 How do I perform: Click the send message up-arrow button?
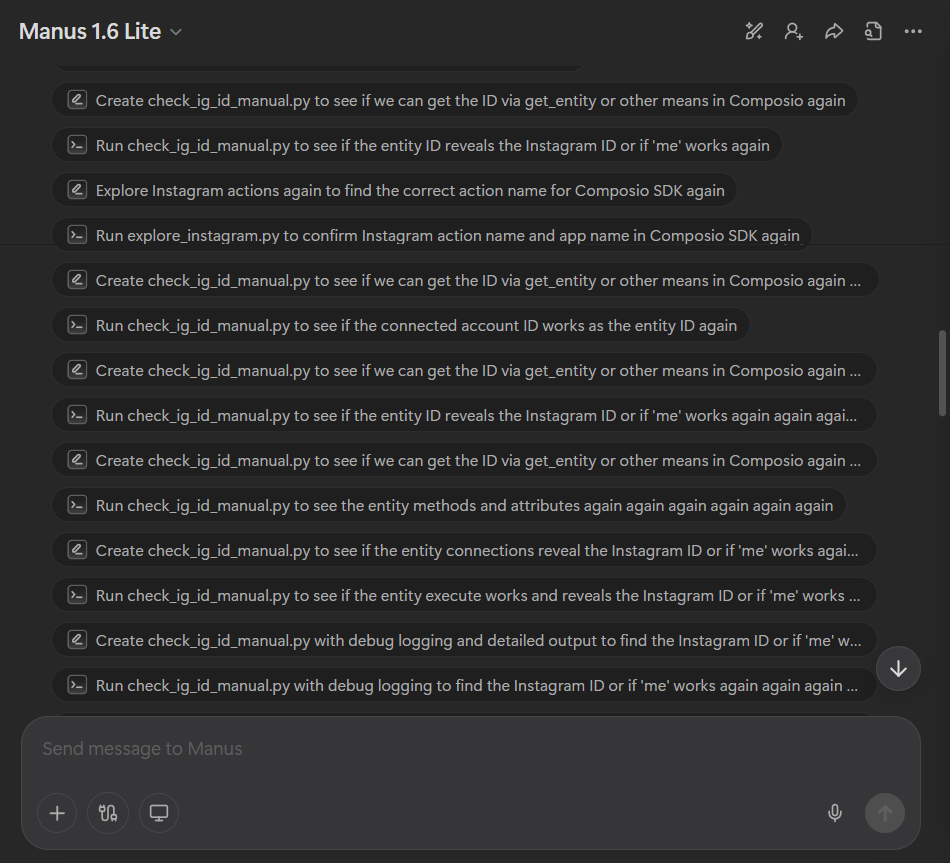coord(885,813)
